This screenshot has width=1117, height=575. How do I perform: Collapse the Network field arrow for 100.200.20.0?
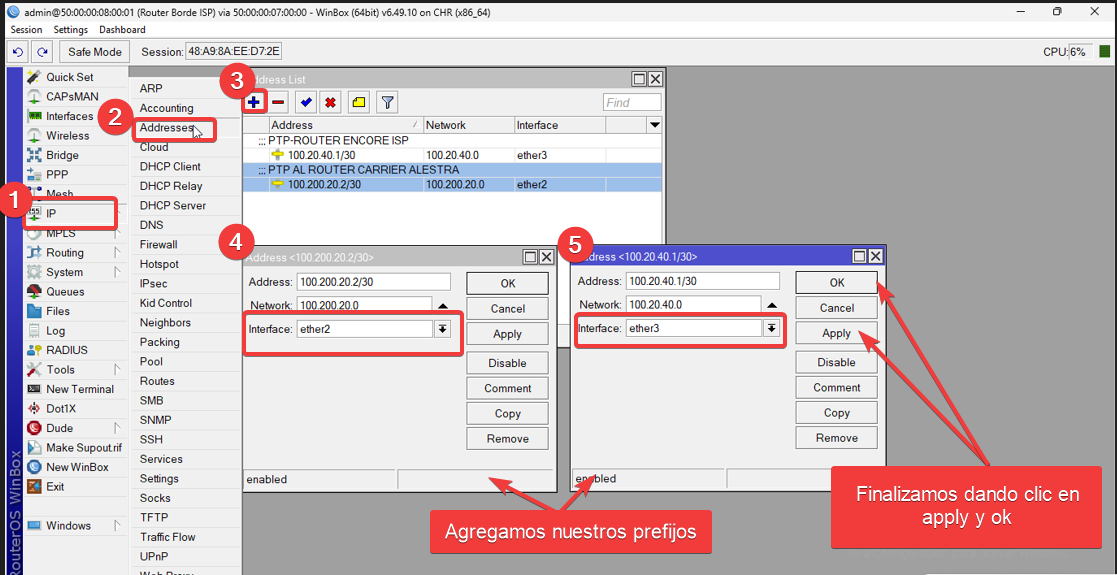pos(442,305)
